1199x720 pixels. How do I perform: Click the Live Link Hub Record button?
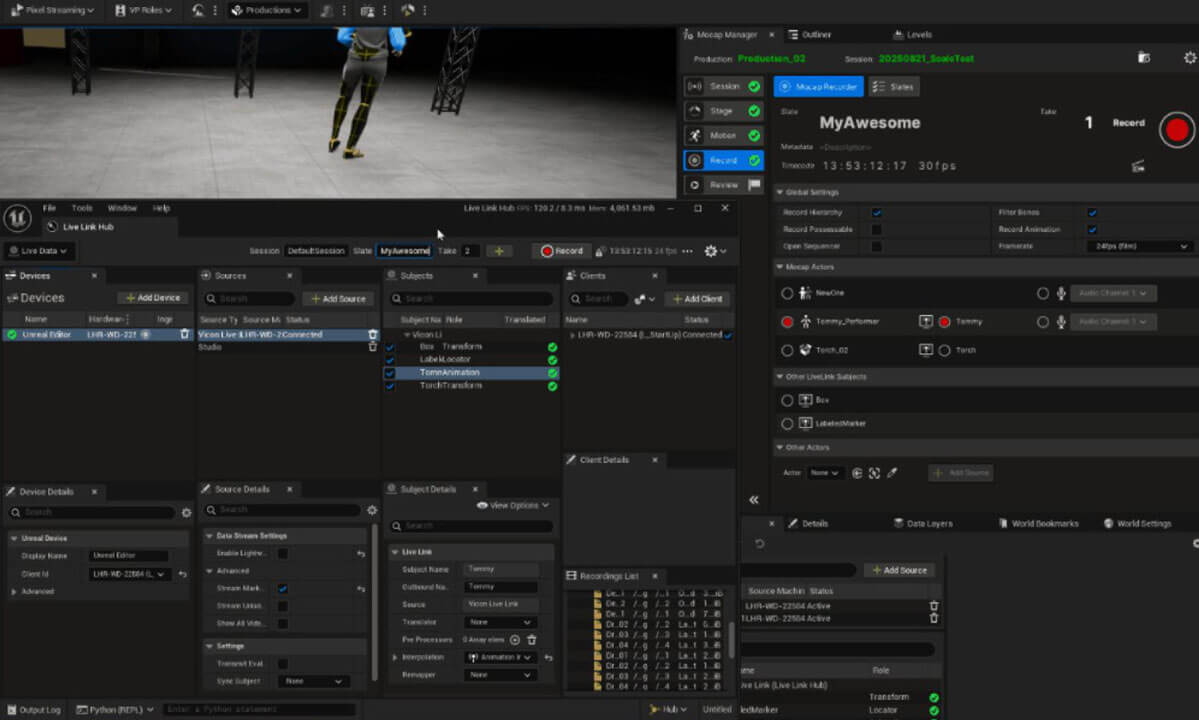pyautogui.click(x=562, y=251)
